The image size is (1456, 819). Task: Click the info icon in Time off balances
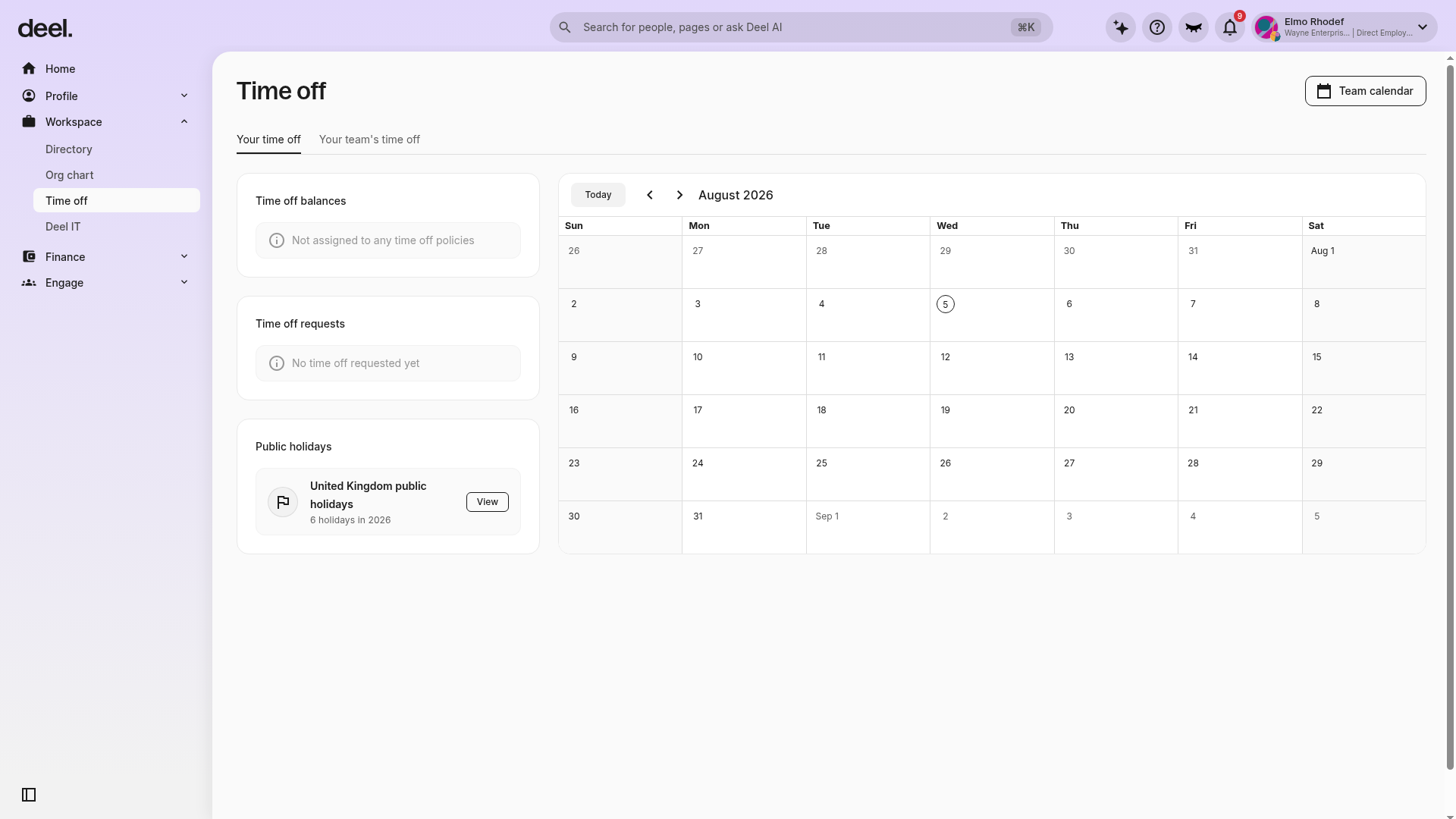point(277,240)
